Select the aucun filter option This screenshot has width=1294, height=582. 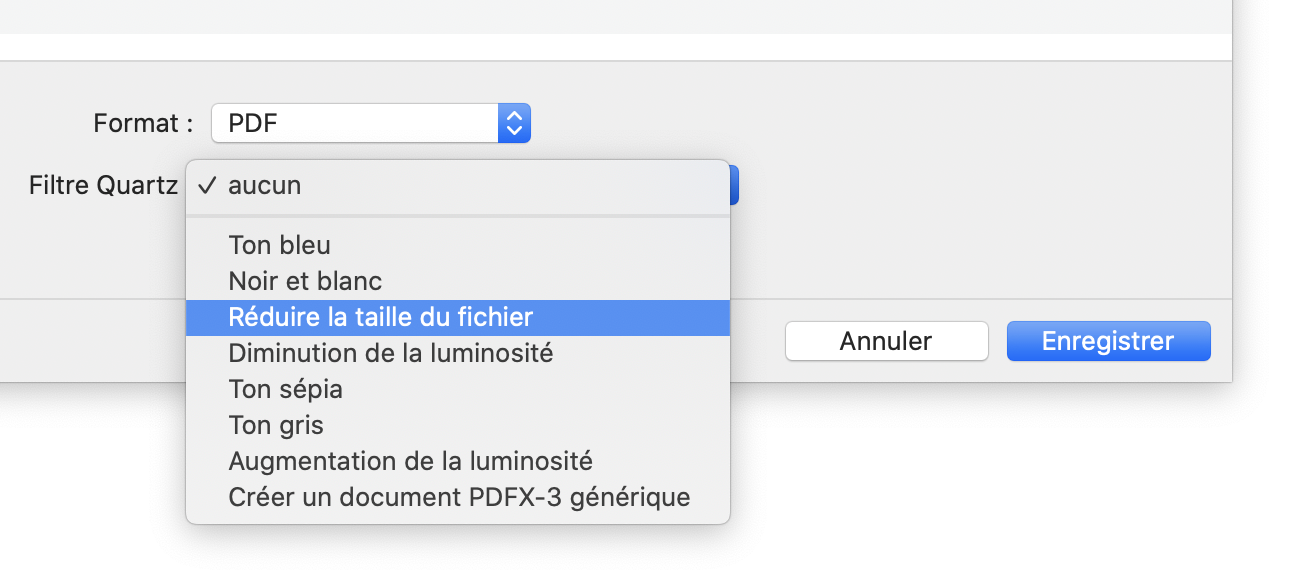click(264, 185)
